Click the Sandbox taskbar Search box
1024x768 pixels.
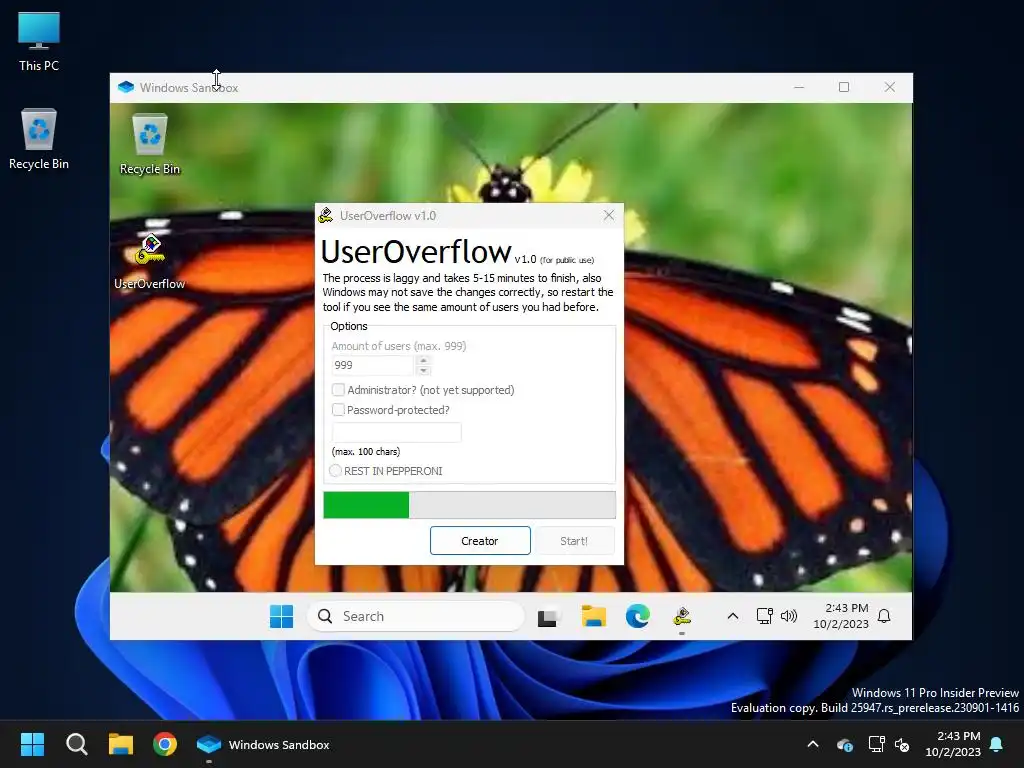[415, 616]
